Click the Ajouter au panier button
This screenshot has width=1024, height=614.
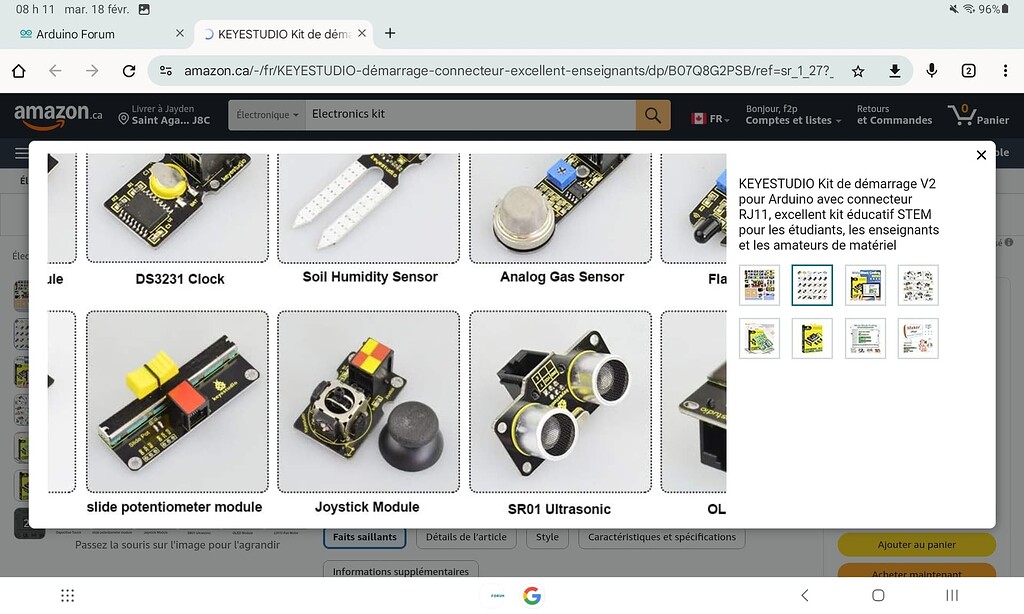pos(916,544)
